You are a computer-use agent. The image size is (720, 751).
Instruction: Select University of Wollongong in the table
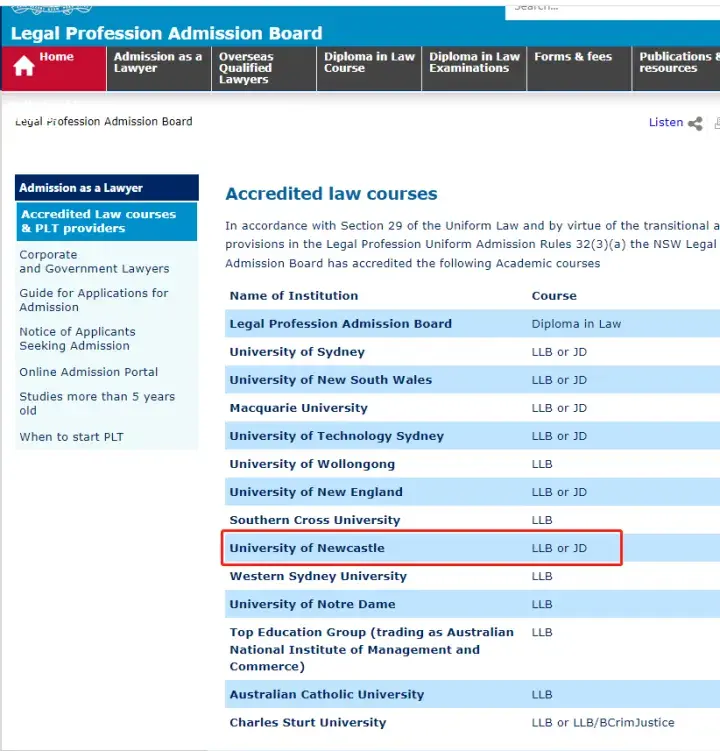tap(312, 464)
